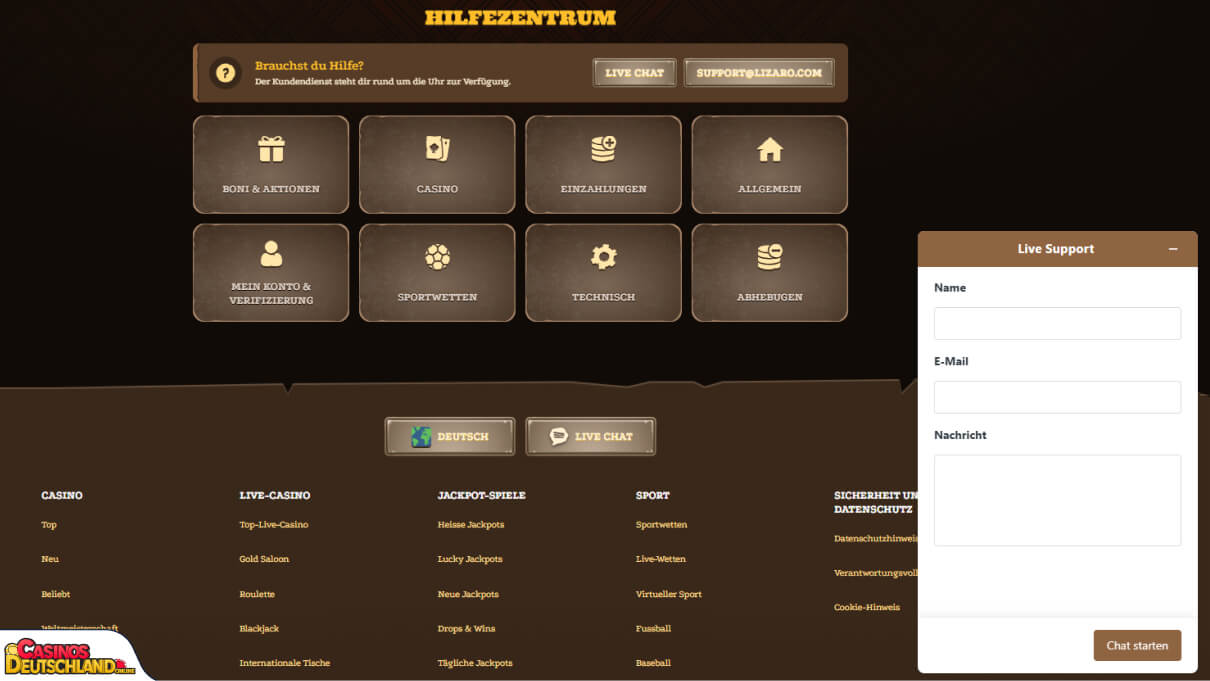
Task: Choose the Abhebungen coins-minus icon
Action: pos(770,257)
